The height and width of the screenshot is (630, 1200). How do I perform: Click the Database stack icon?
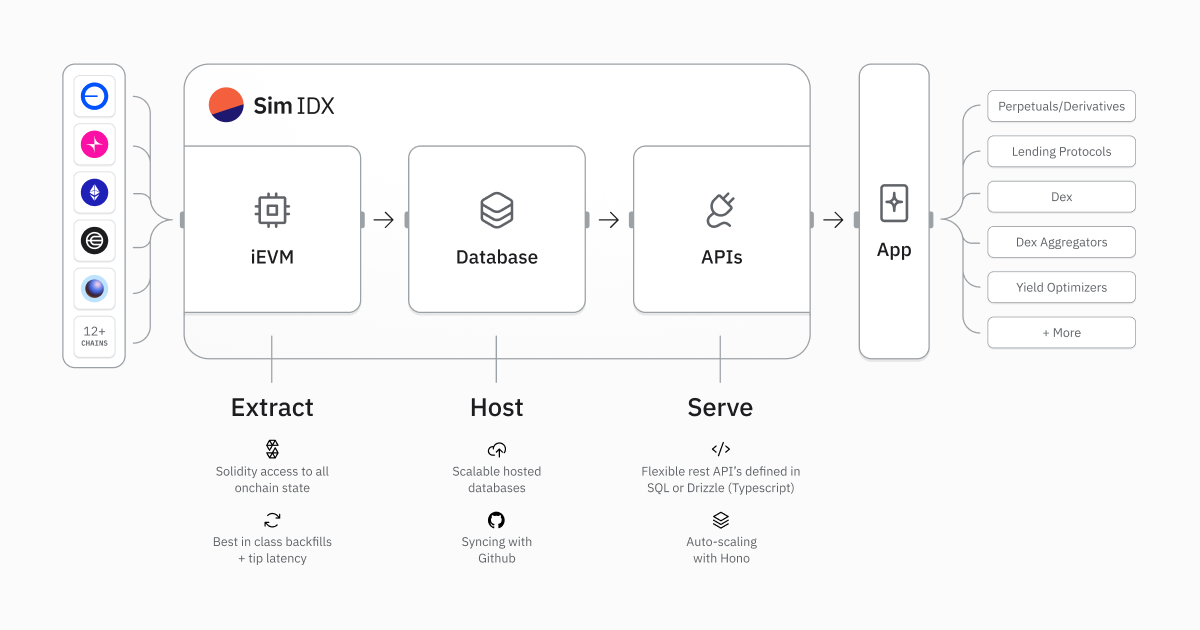click(x=496, y=210)
